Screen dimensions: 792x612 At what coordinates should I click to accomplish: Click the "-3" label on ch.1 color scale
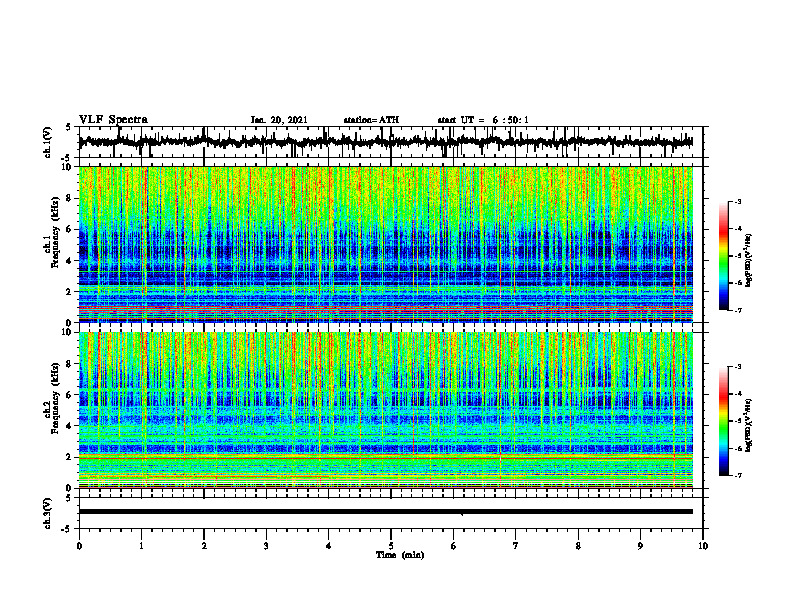point(737,202)
